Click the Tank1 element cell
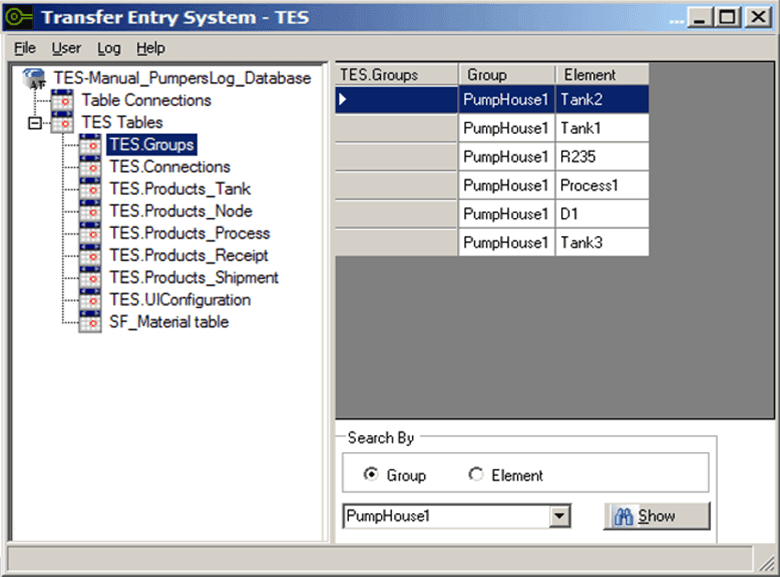780x577 pixels. pos(602,128)
